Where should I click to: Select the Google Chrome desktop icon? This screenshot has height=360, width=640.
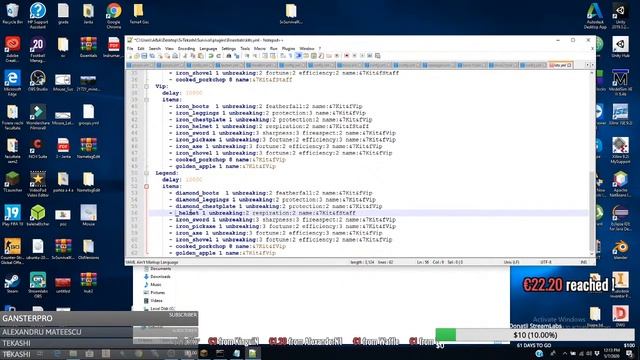click(x=114, y=15)
